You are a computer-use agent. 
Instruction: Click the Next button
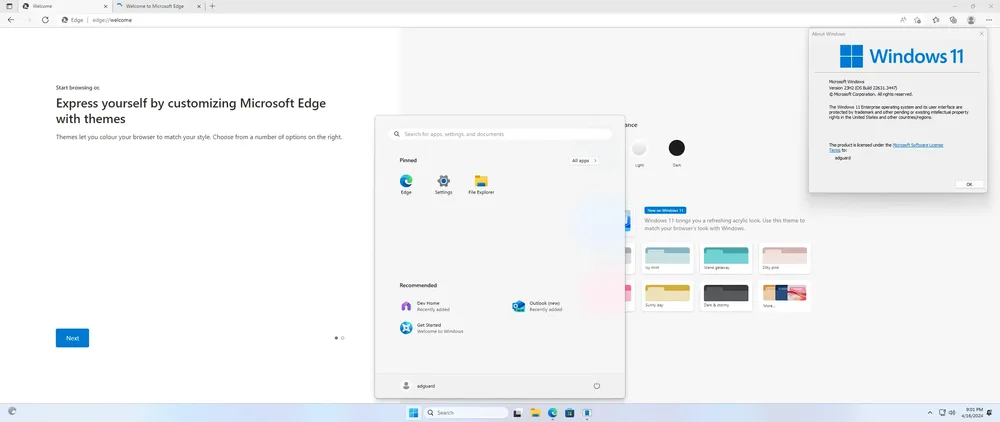72,338
